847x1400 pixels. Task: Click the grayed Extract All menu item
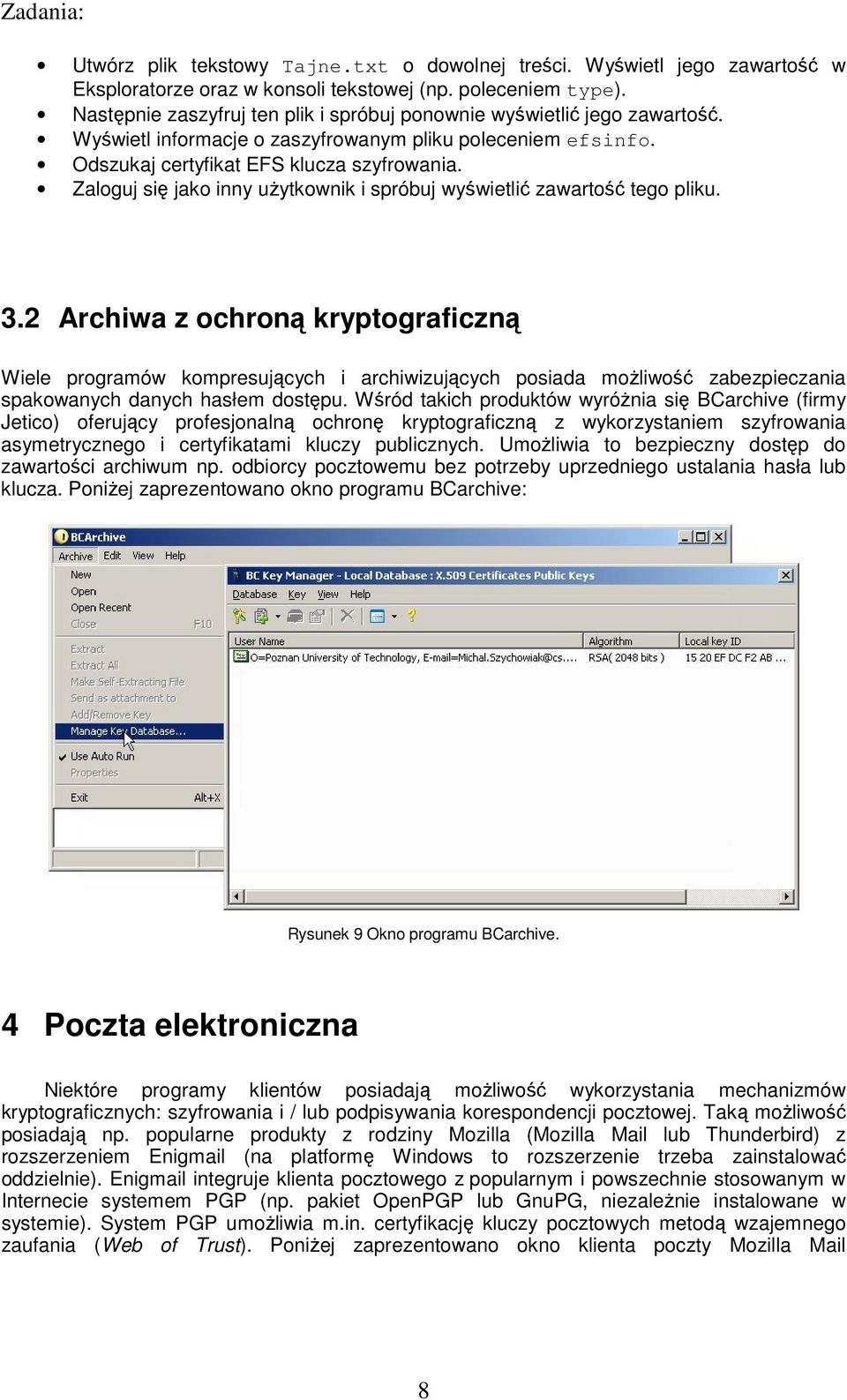(x=139, y=665)
